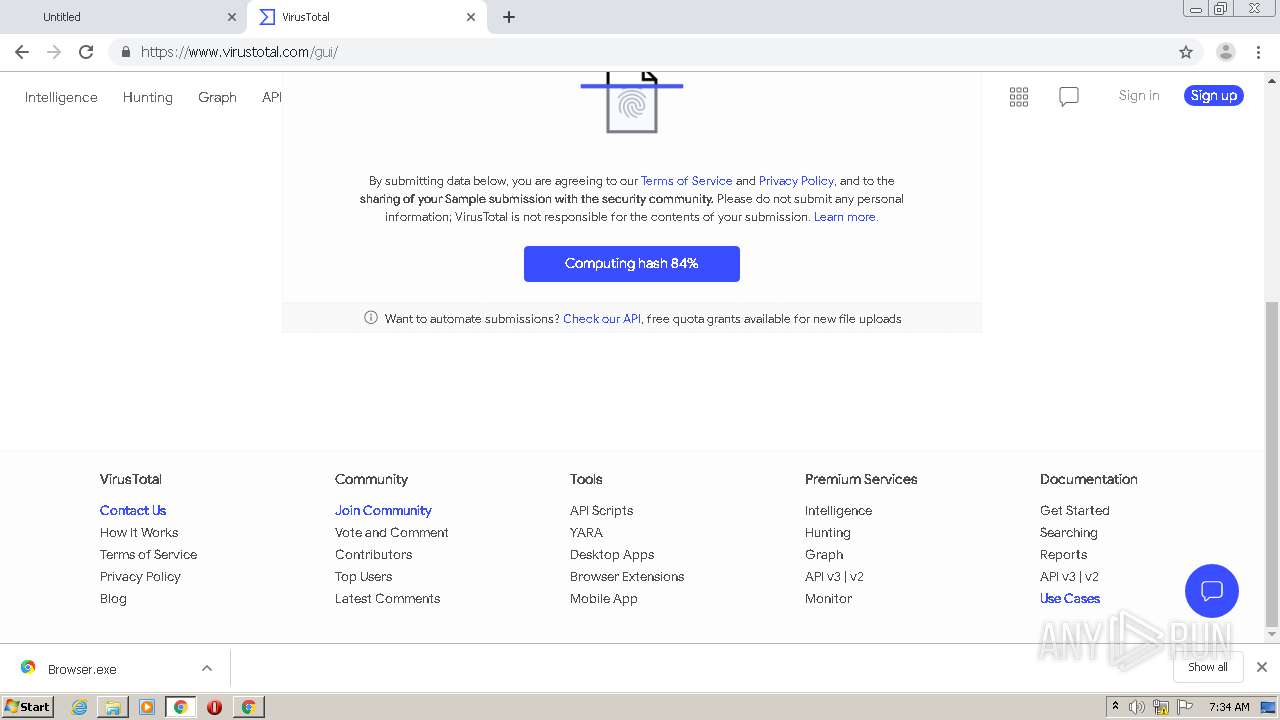Click the browser forward arrow
Viewport: 1280px width, 720px height.
(54, 52)
